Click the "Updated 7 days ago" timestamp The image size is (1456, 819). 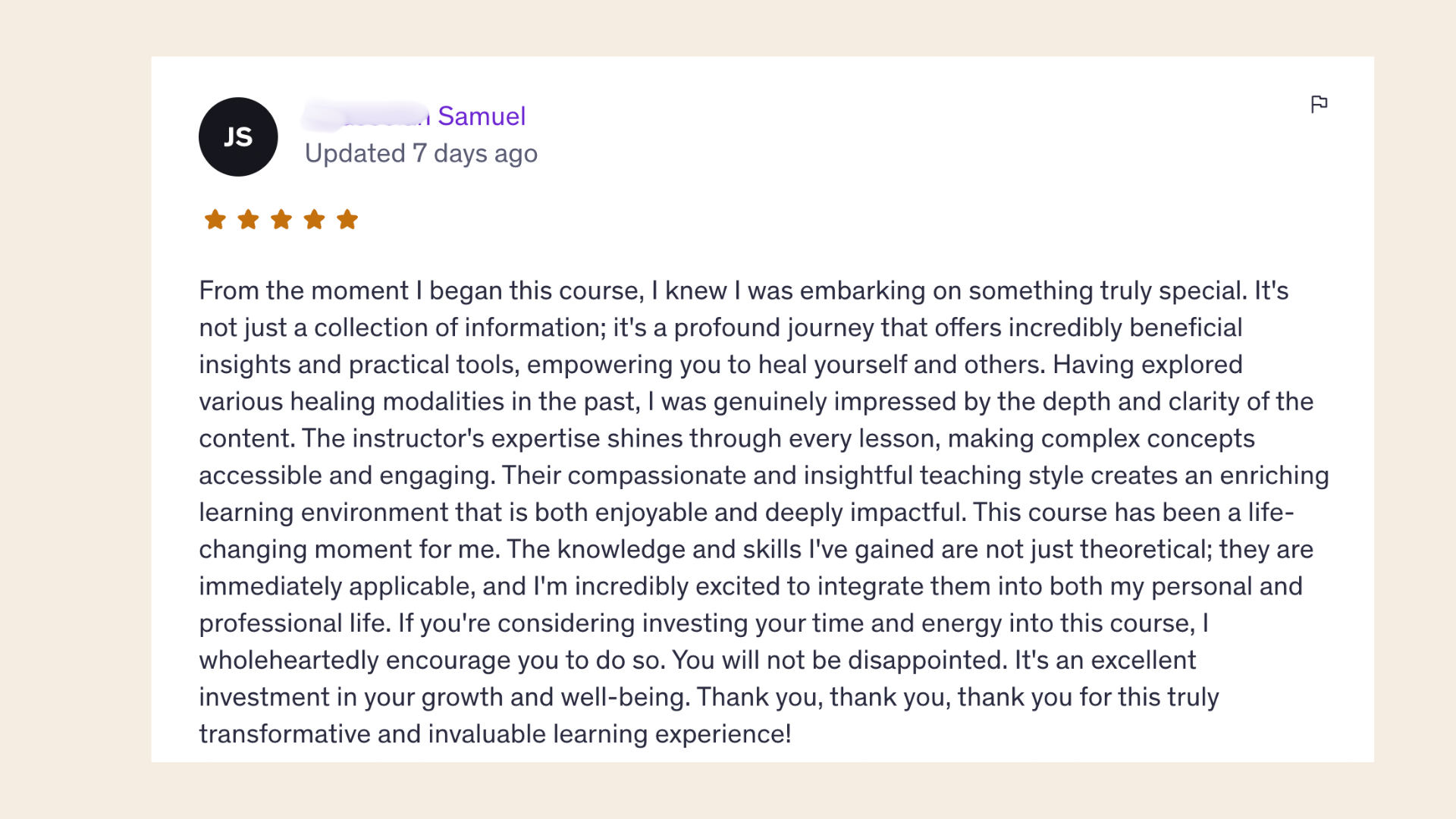[421, 153]
